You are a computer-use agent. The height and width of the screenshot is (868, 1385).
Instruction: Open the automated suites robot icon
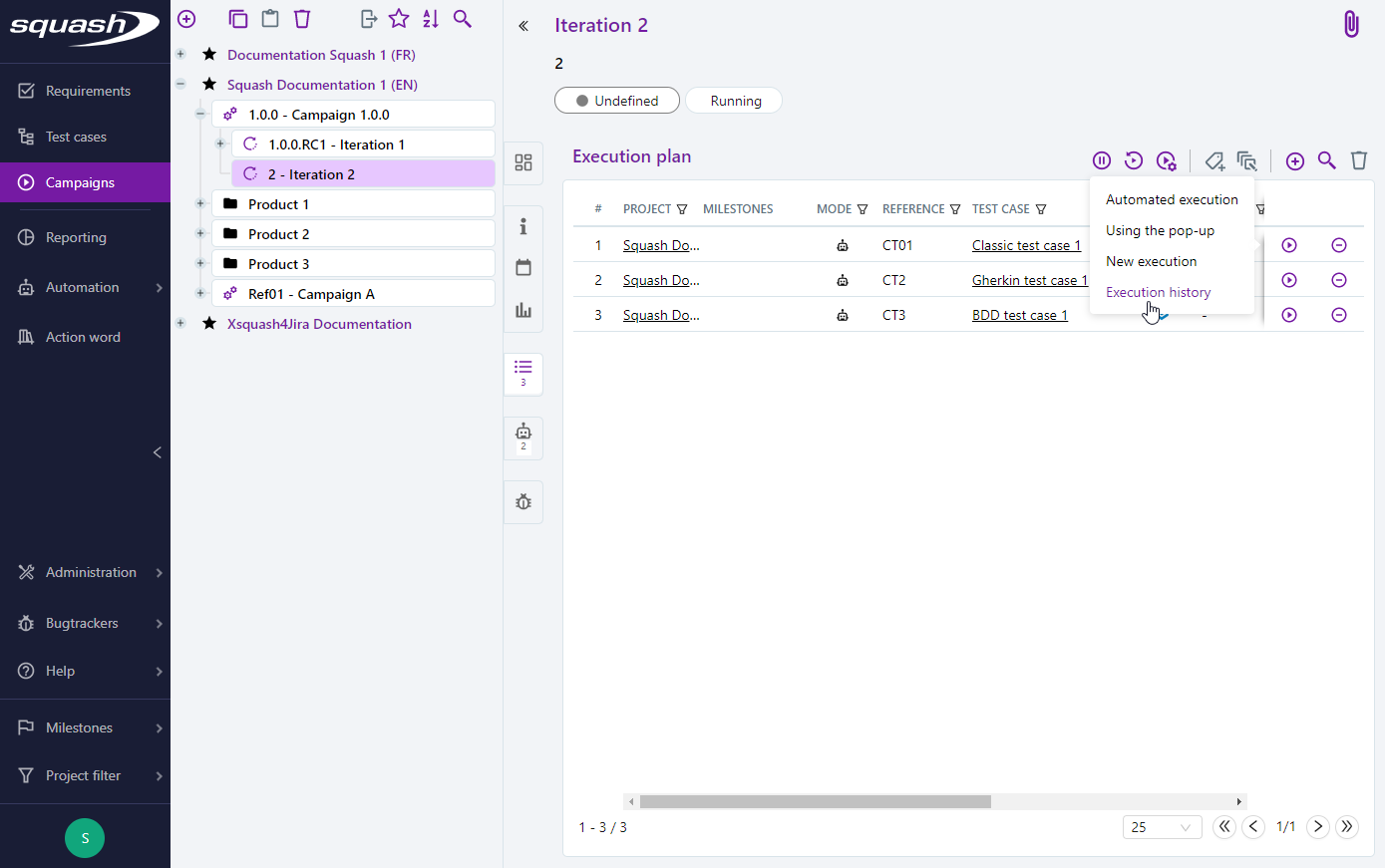coord(523,432)
